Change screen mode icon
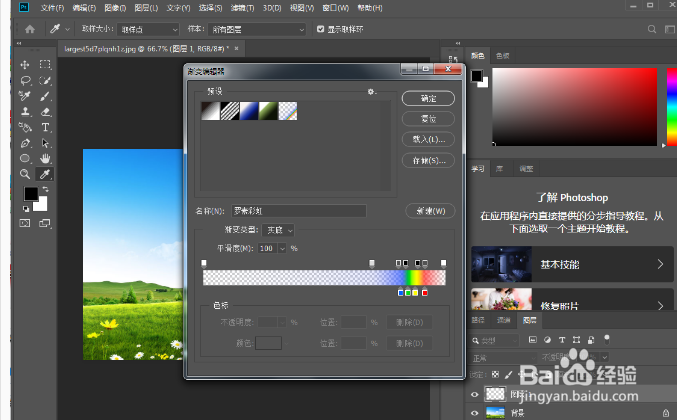 click(x=45, y=223)
